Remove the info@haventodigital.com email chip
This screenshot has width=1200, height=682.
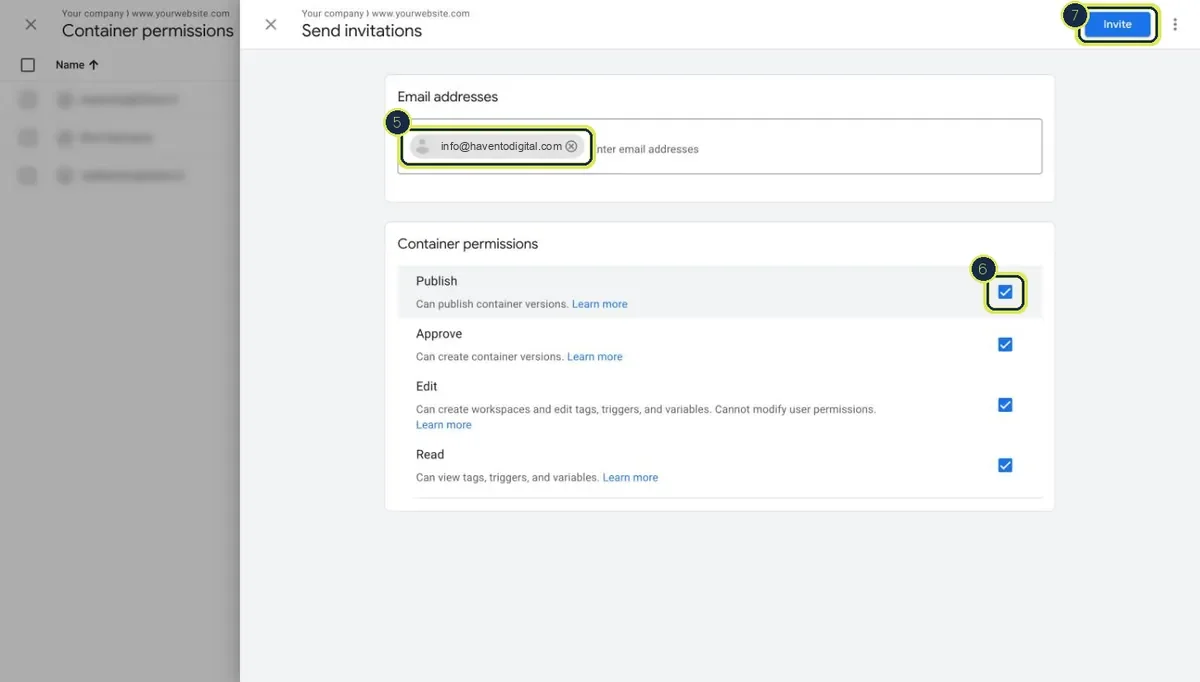pos(571,146)
